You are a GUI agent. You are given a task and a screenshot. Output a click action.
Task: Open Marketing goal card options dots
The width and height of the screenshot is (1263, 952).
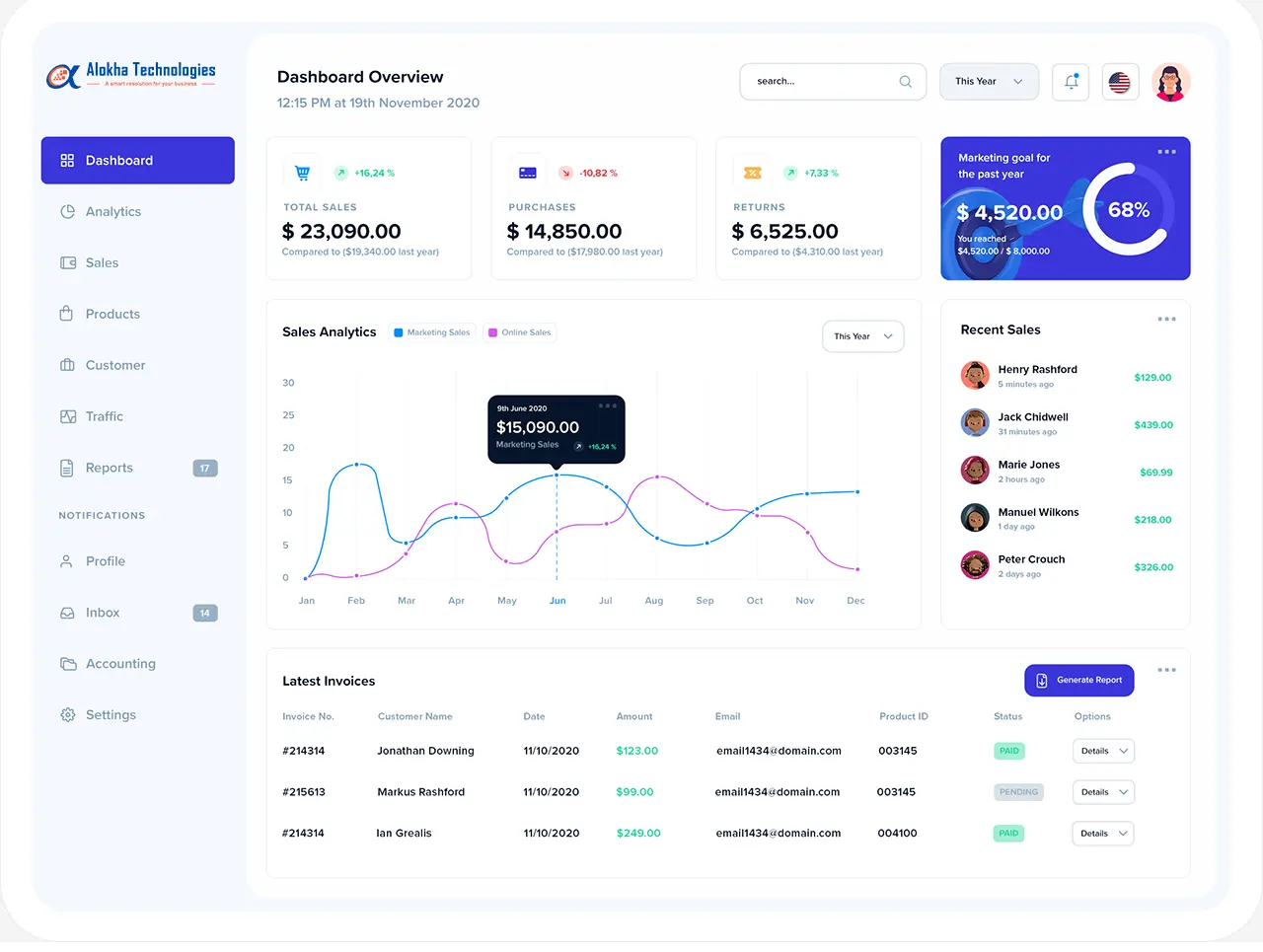click(x=1166, y=152)
